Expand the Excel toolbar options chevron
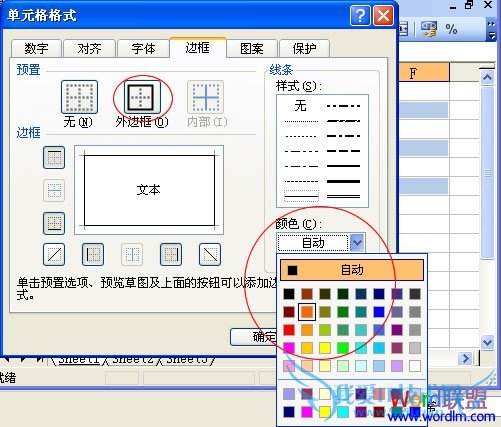Image resolution: width=501 pixels, height=427 pixels. click(x=491, y=30)
